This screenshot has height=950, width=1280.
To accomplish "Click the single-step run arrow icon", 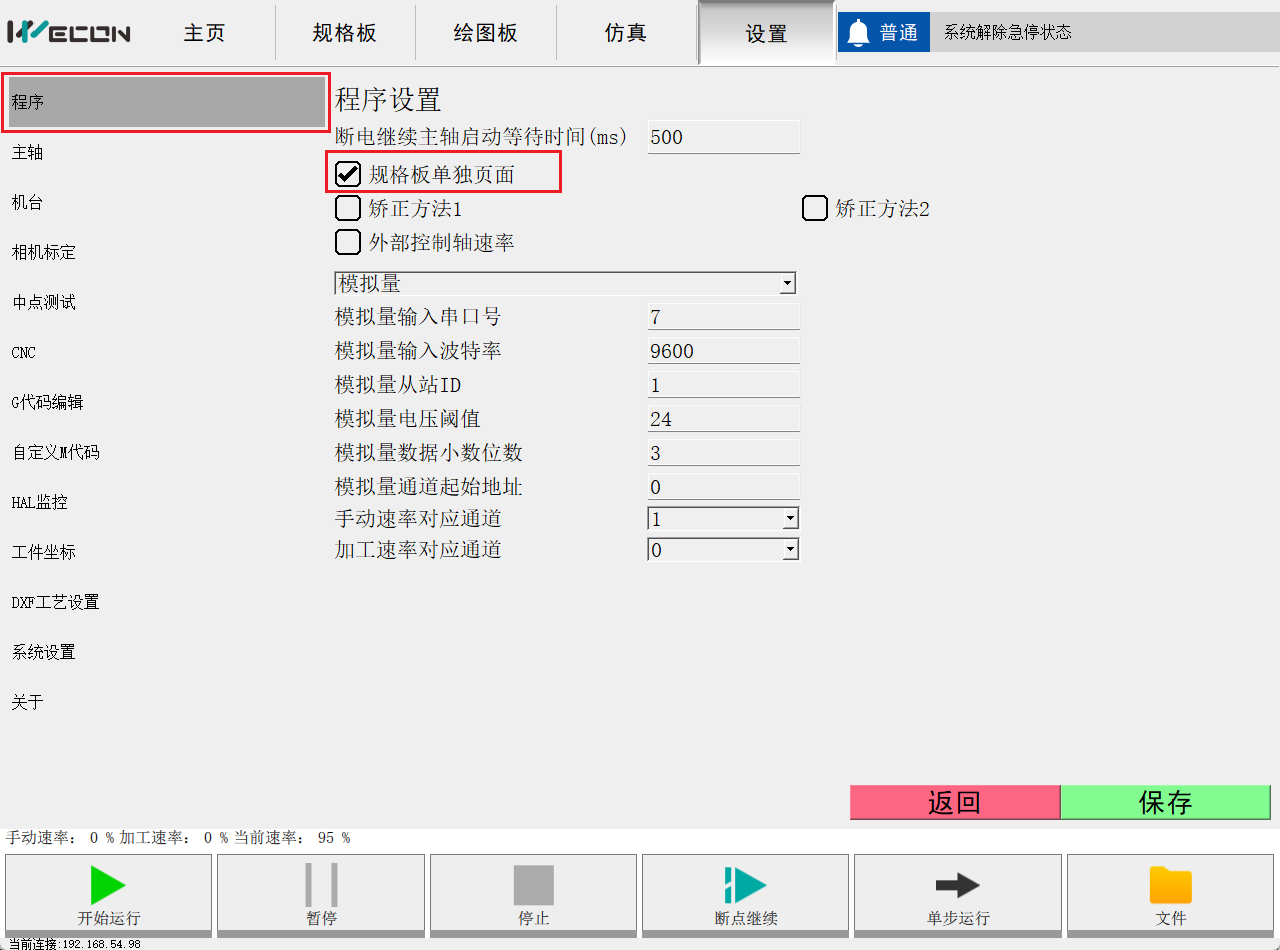I will point(957,885).
